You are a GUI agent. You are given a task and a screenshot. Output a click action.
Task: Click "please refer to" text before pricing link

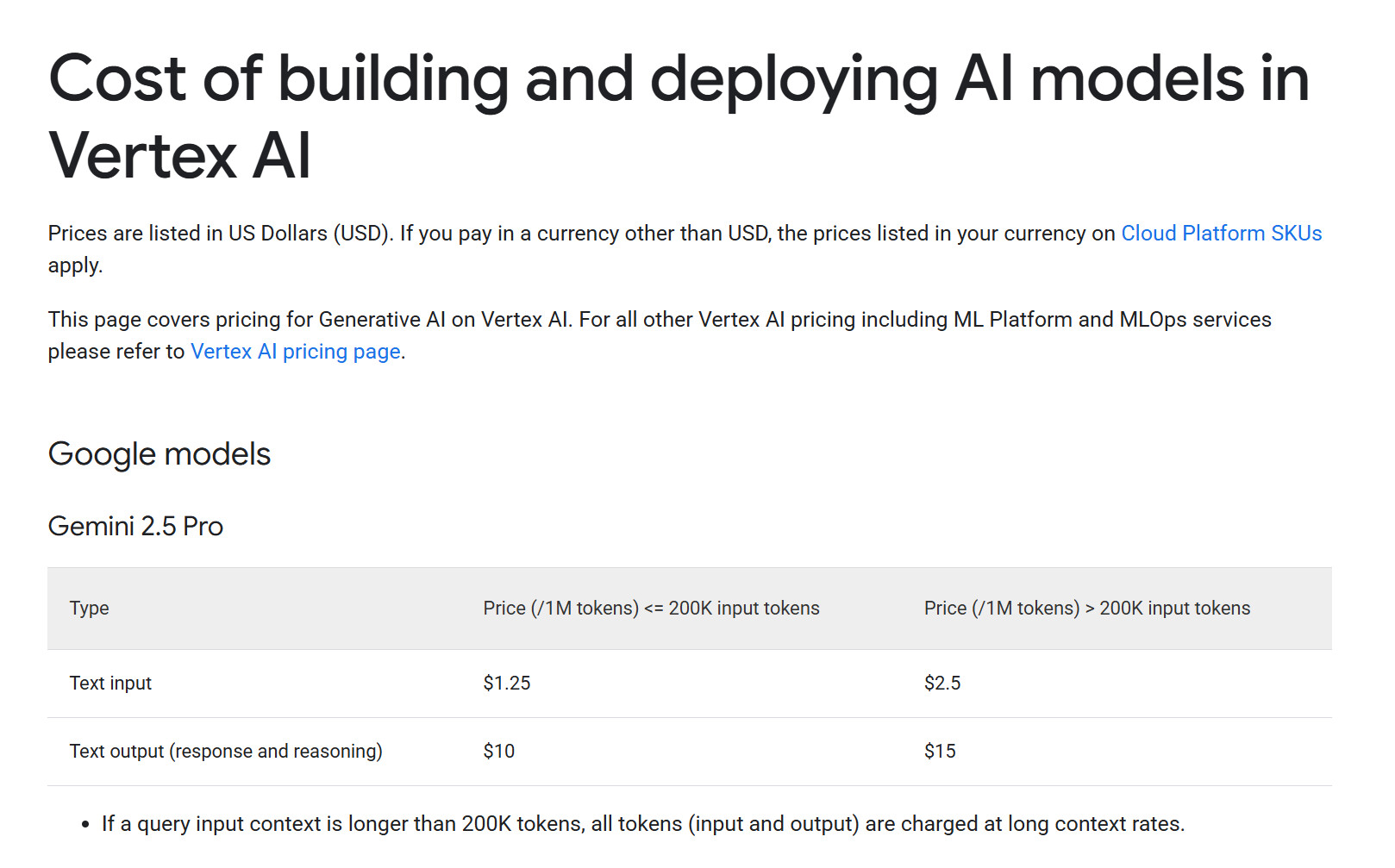(x=116, y=352)
